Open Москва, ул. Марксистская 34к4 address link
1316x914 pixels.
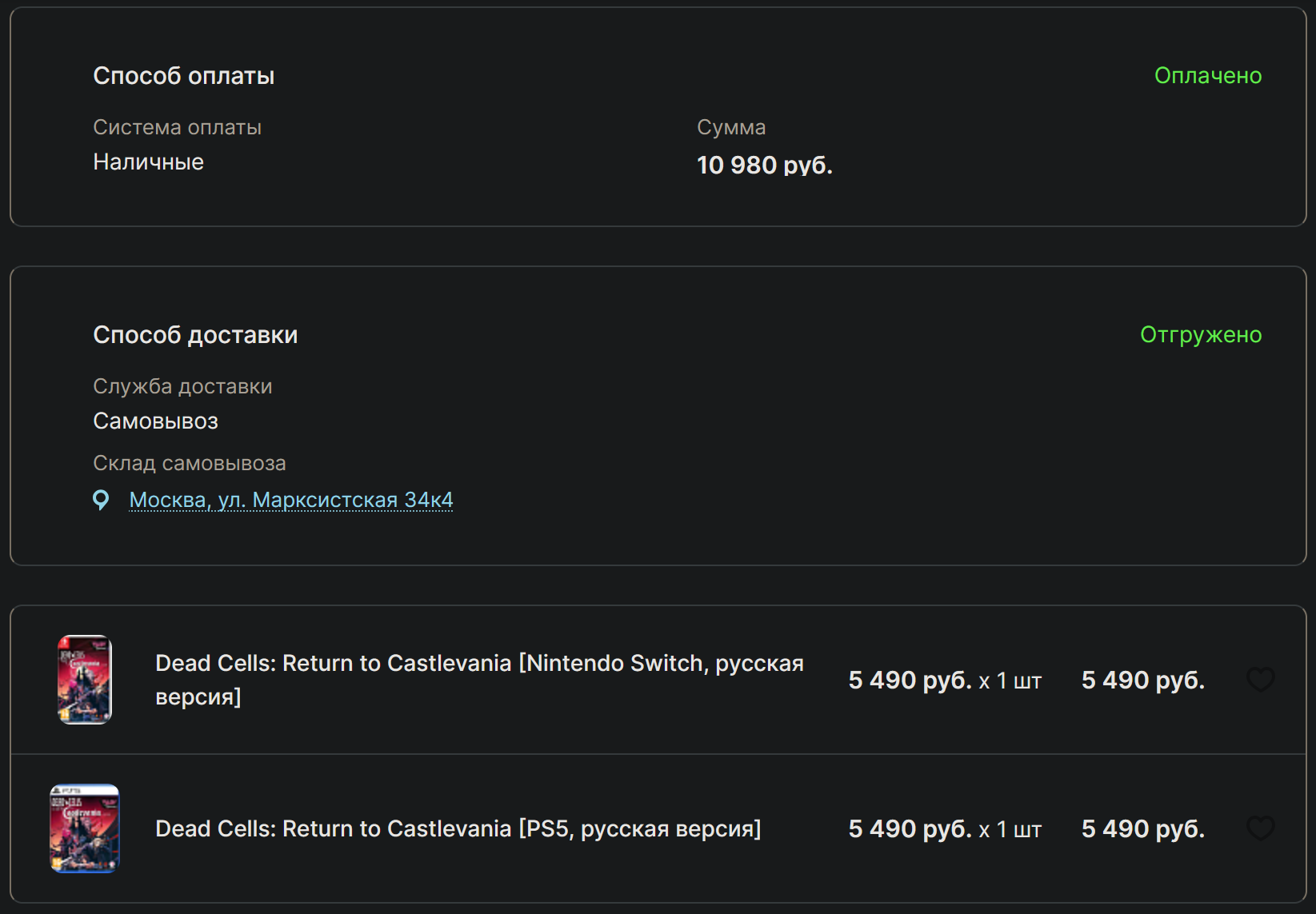click(291, 500)
